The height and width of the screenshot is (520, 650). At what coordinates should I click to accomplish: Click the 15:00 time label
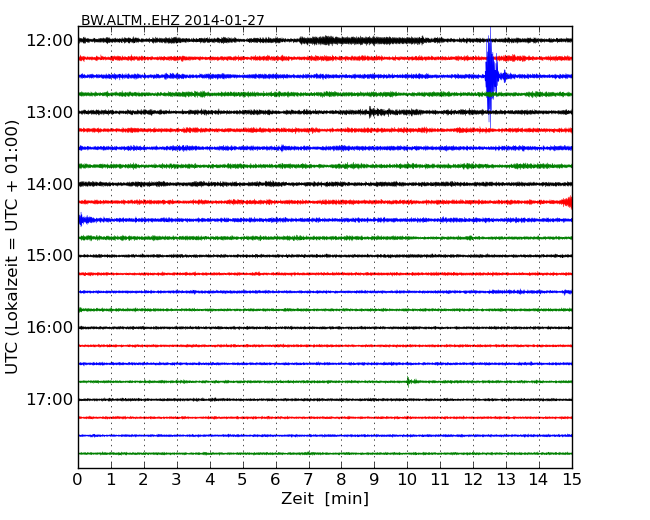49,256
